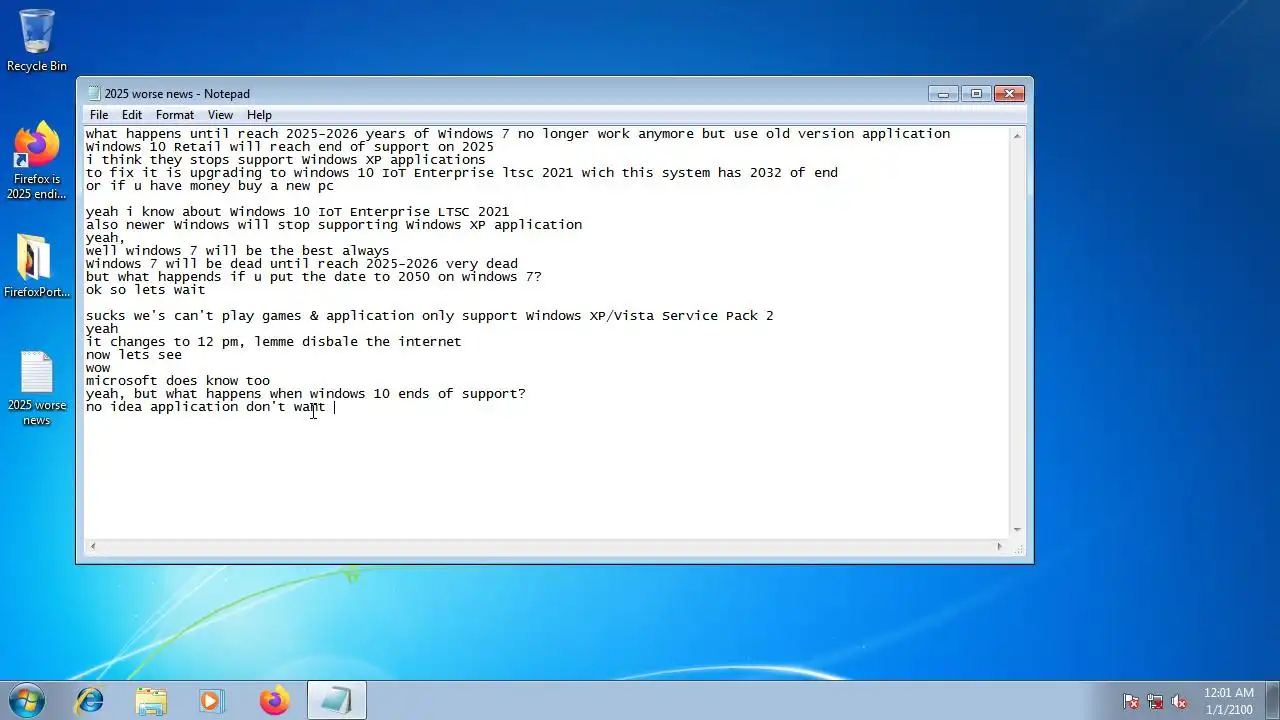Click the vertical scrollbar up arrow
The width and height of the screenshot is (1280, 720).
coord(1017,135)
